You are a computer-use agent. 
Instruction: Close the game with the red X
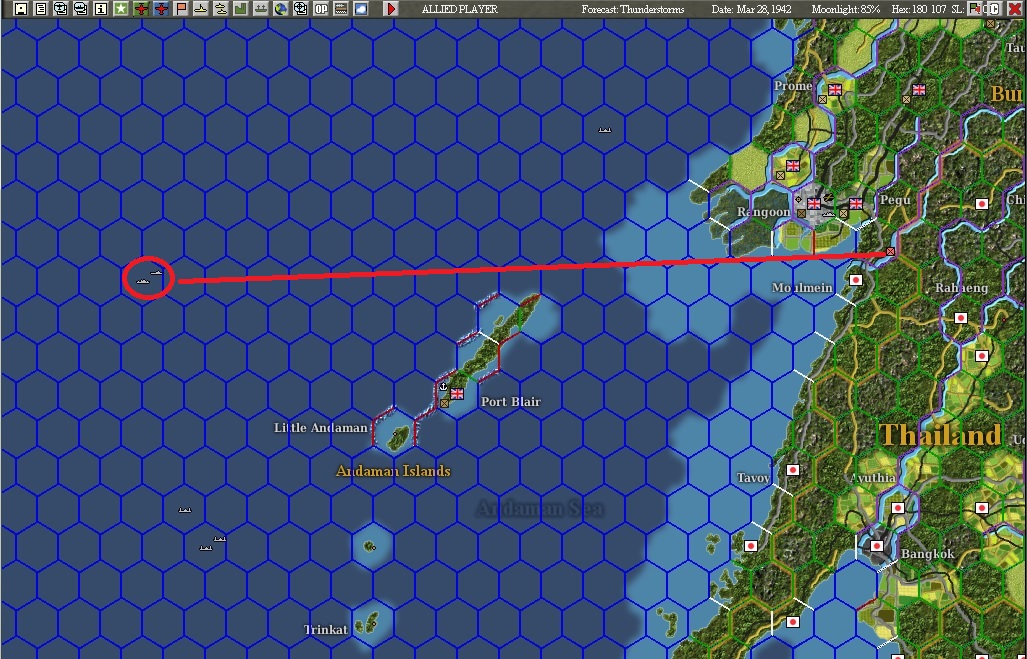1014,9
